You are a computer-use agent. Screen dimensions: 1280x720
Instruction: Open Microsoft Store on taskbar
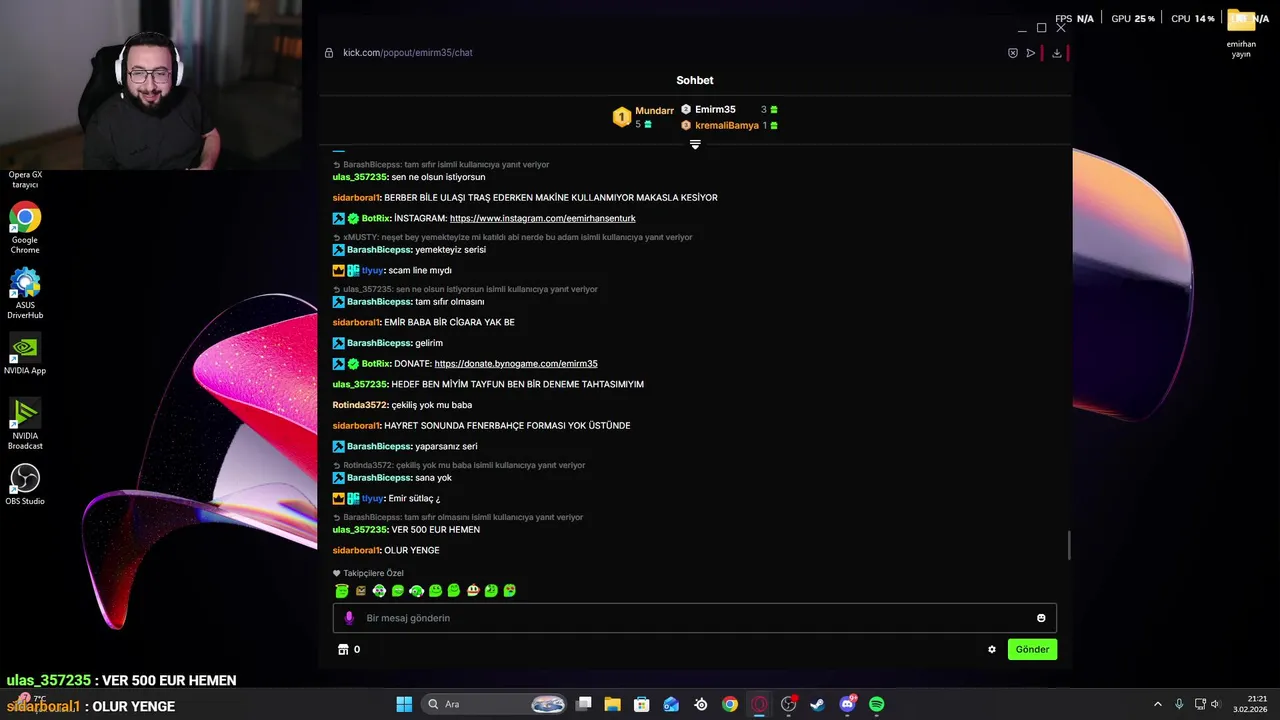642,705
